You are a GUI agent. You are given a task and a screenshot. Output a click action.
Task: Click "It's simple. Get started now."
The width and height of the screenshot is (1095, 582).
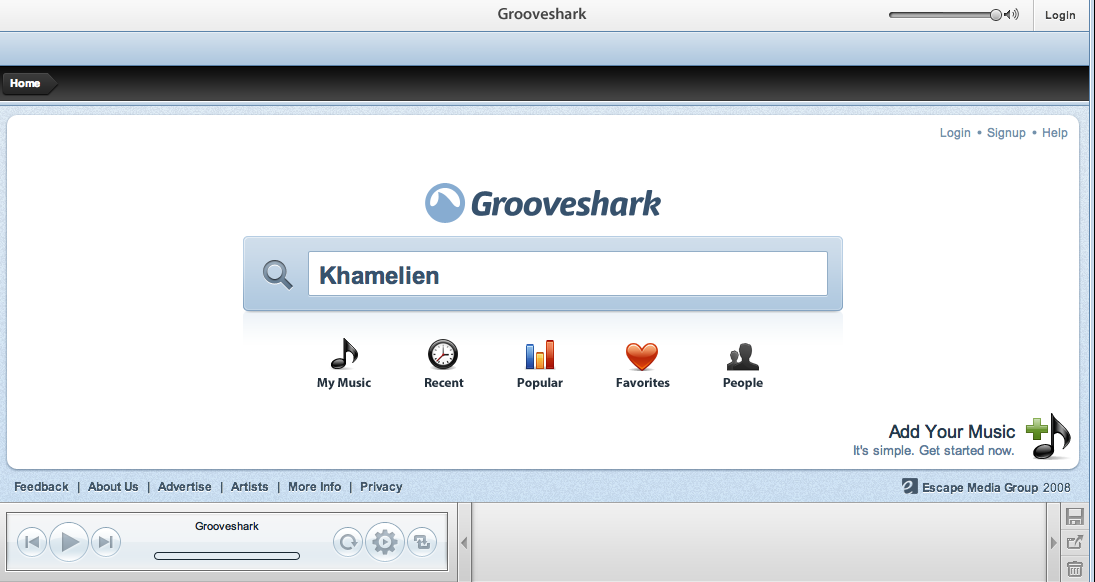933,451
